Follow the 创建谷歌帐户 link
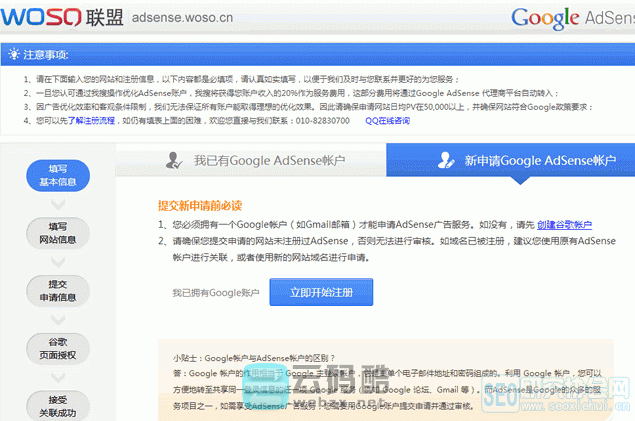The image size is (635, 421). click(x=565, y=225)
